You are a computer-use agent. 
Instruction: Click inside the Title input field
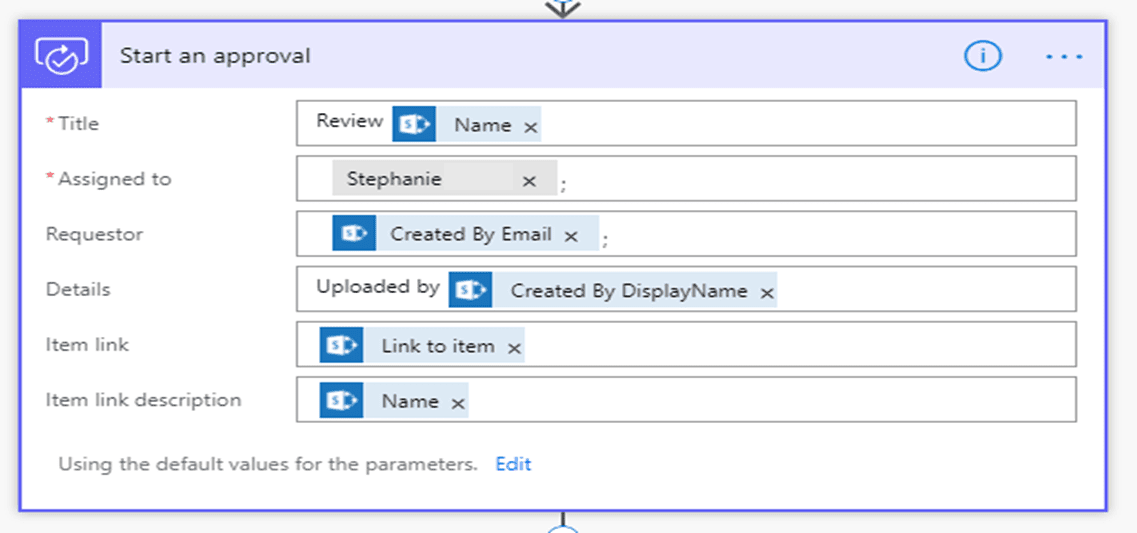pyautogui.click(x=686, y=123)
